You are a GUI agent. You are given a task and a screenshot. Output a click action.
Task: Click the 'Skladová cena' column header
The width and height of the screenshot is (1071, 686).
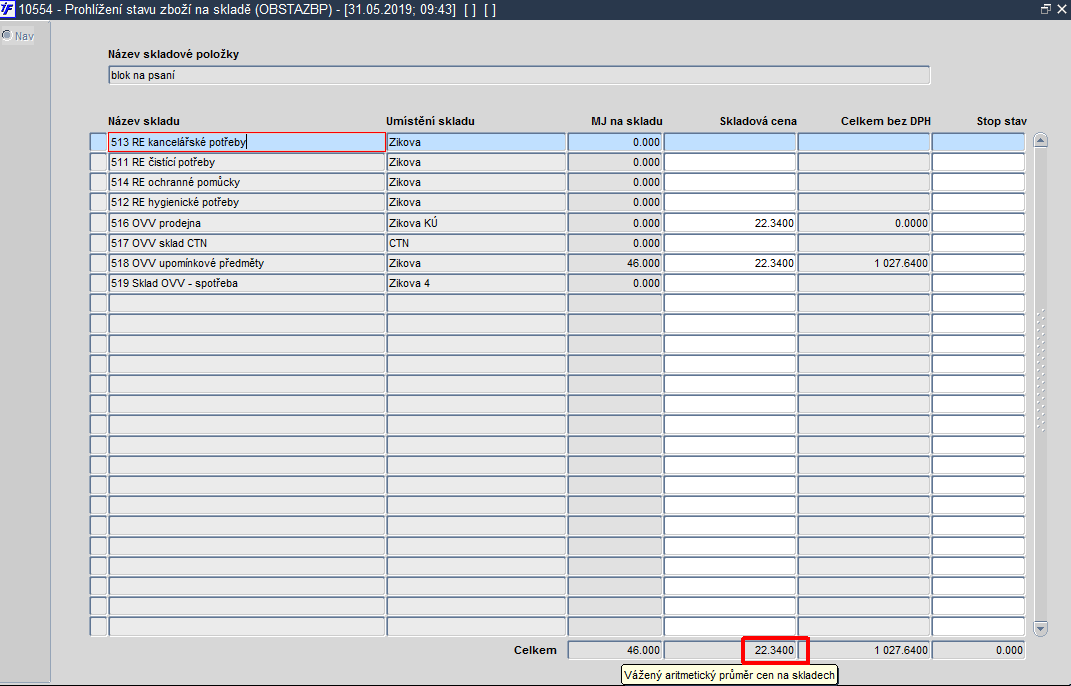tap(758, 121)
